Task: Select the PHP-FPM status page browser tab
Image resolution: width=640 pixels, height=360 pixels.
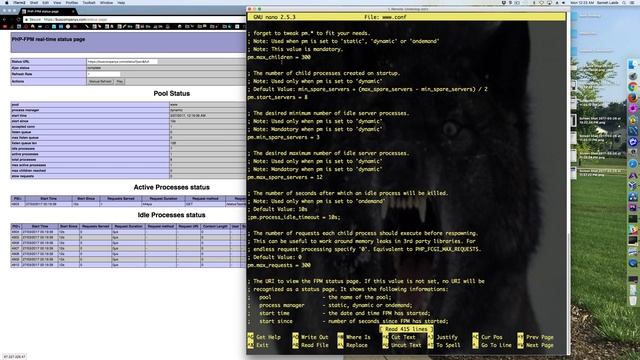Action: [47, 11]
